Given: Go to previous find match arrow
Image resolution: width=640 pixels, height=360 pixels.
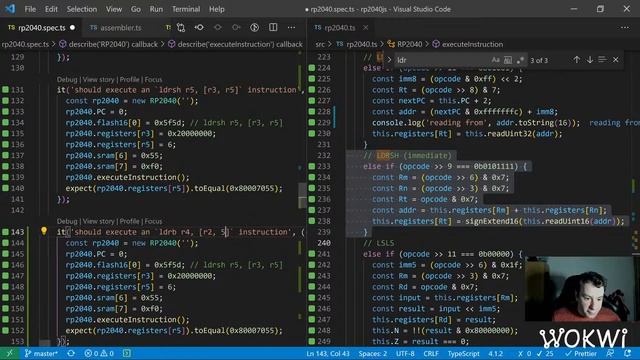Looking at the screenshot, I should (576, 60).
